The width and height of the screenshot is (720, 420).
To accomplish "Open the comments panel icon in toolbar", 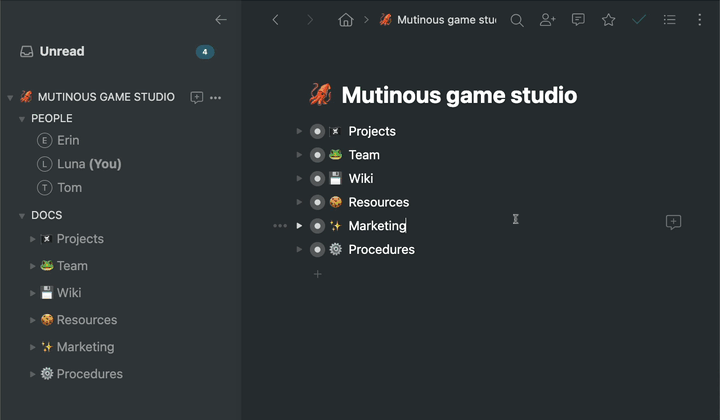I will point(578,20).
